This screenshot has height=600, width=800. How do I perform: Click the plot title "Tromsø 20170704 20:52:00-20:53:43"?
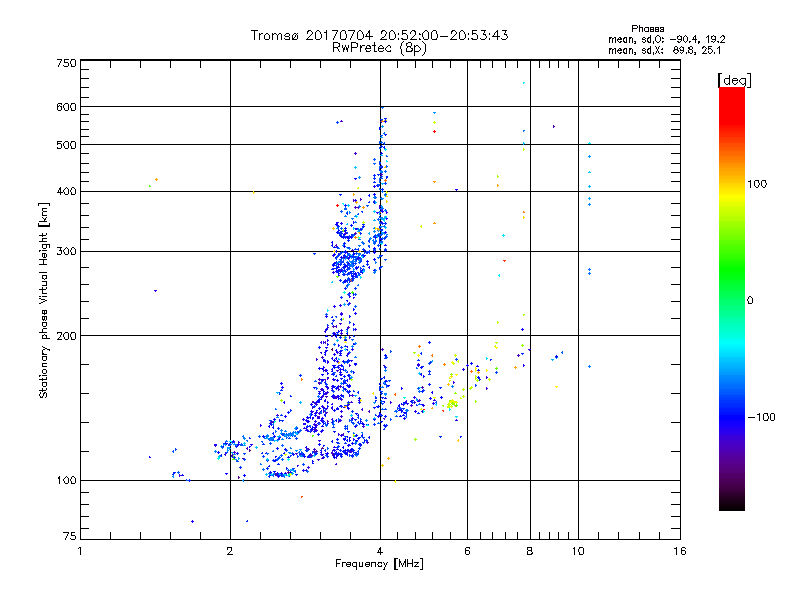380,35
